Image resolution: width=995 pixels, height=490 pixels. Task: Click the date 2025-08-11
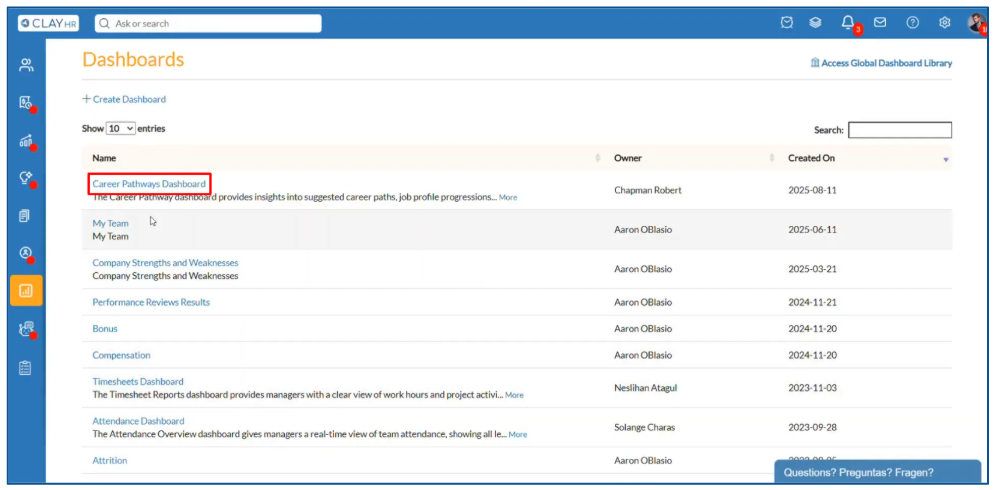click(x=812, y=190)
